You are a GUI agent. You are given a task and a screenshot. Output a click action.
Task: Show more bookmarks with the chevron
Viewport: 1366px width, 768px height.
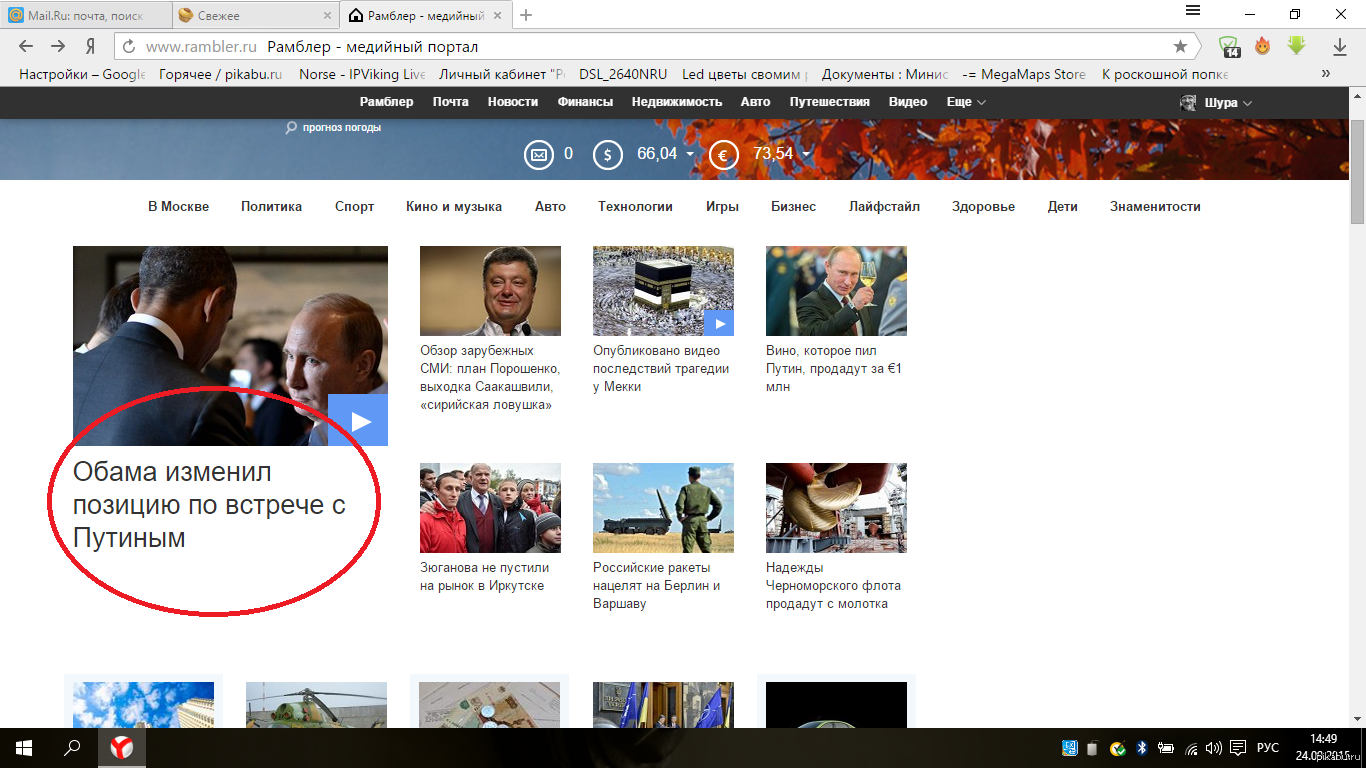[x=1326, y=74]
